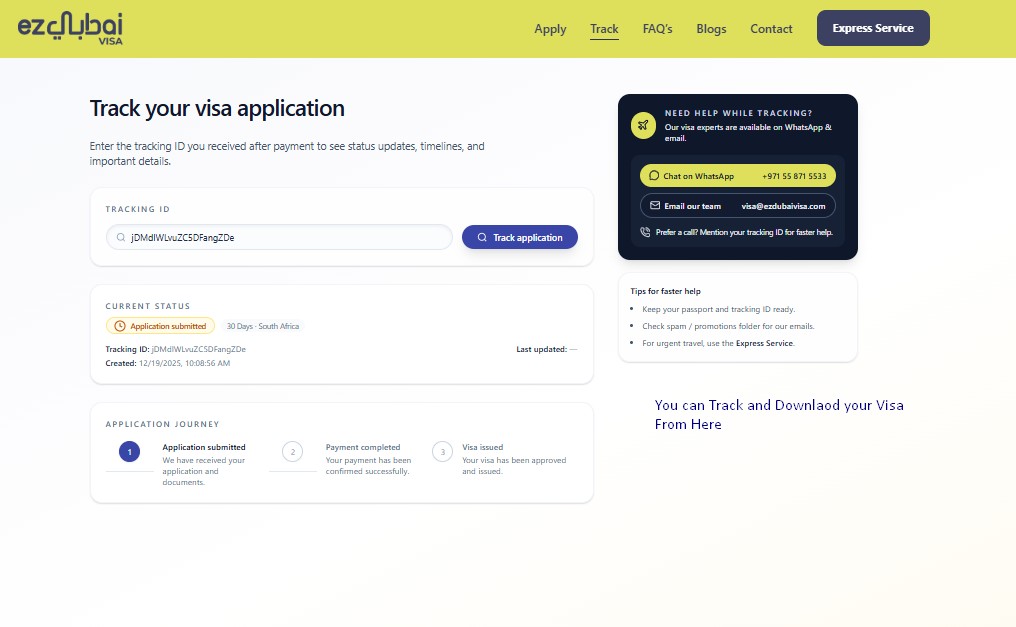Click the airplane icon in help panel
Image resolution: width=1016 pixels, height=627 pixels.
tap(644, 125)
